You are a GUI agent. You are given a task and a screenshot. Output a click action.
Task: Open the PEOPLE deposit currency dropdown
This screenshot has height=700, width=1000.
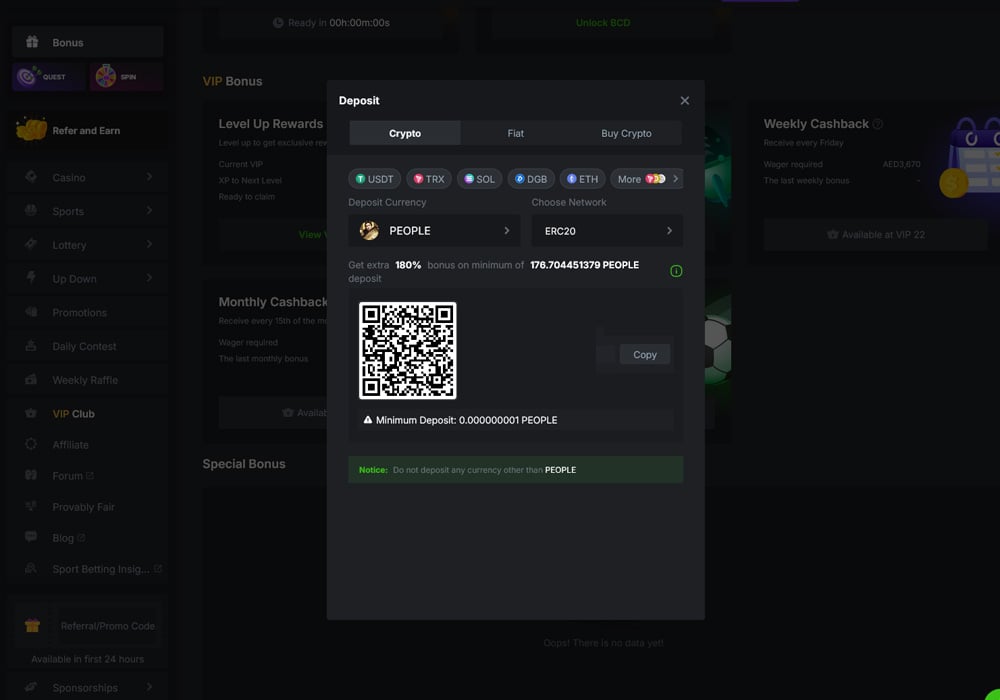tap(434, 231)
